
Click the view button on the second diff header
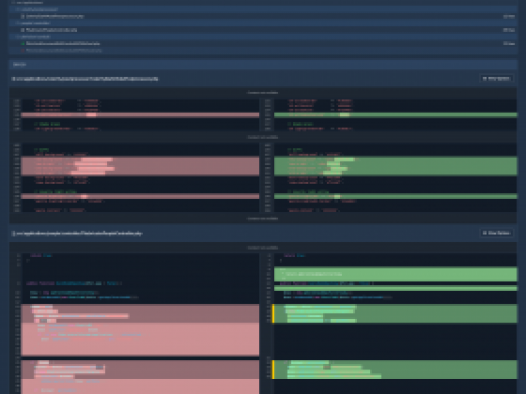pyautogui.click(x=496, y=233)
